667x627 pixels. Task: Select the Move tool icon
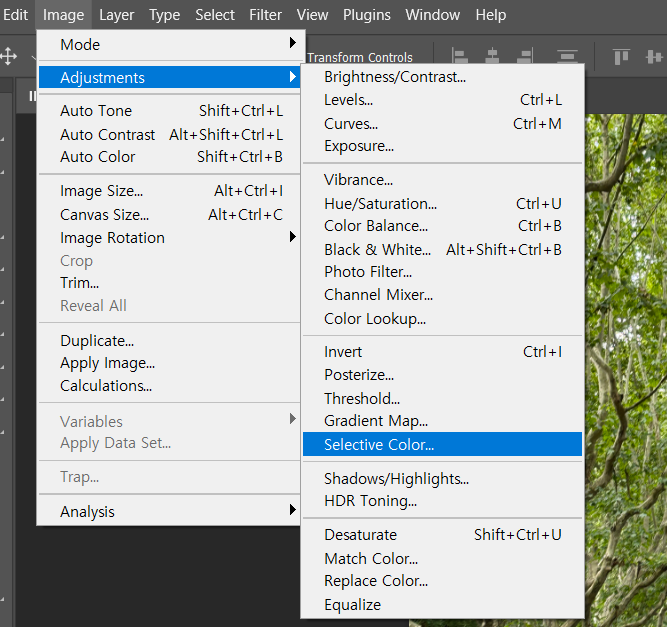coord(9,56)
